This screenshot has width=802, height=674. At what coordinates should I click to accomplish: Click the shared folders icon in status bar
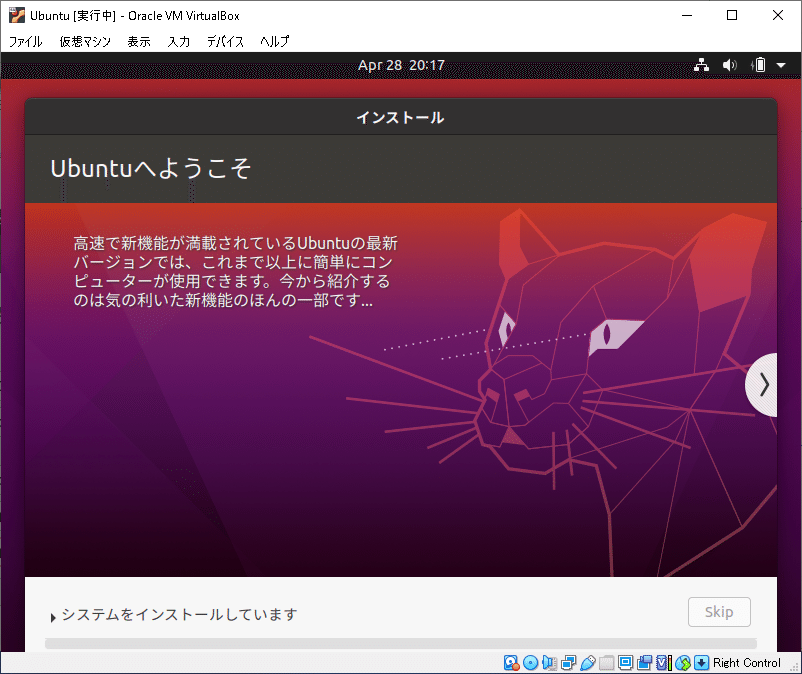[x=606, y=663]
